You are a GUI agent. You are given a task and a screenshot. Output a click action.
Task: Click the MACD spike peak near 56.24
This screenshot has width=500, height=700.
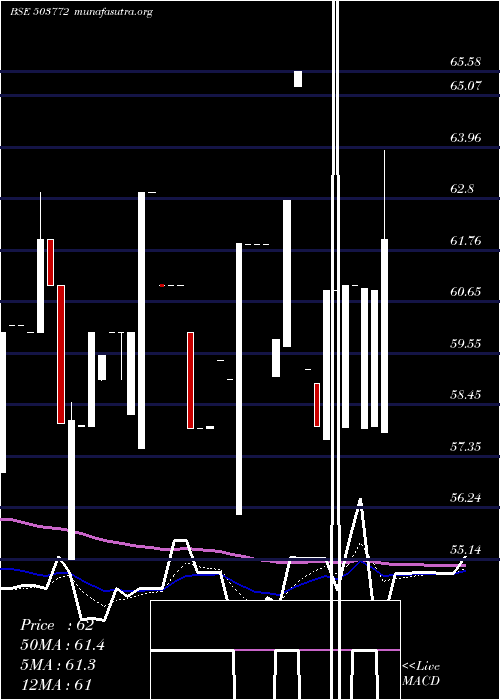[360, 501]
